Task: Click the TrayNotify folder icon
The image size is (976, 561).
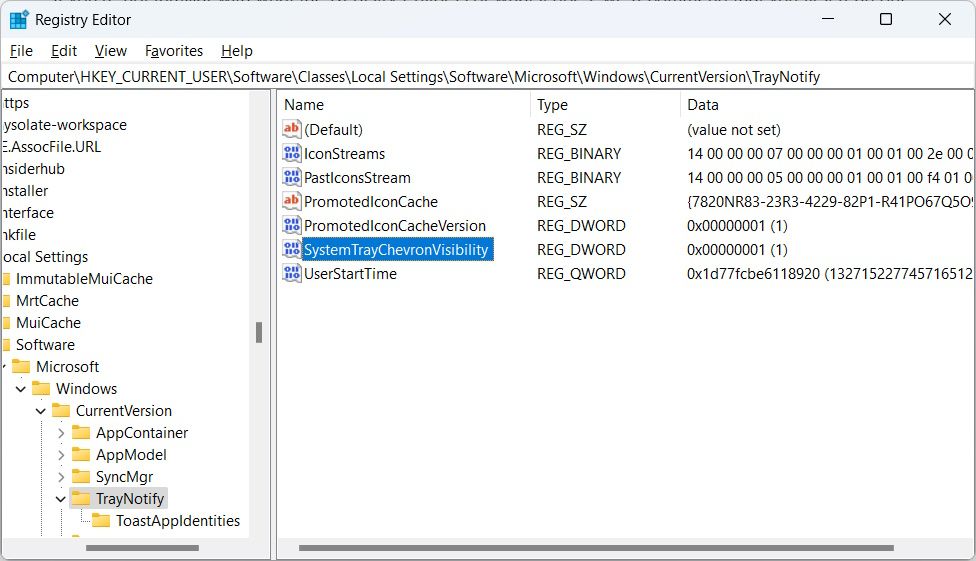Action: pos(81,498)
